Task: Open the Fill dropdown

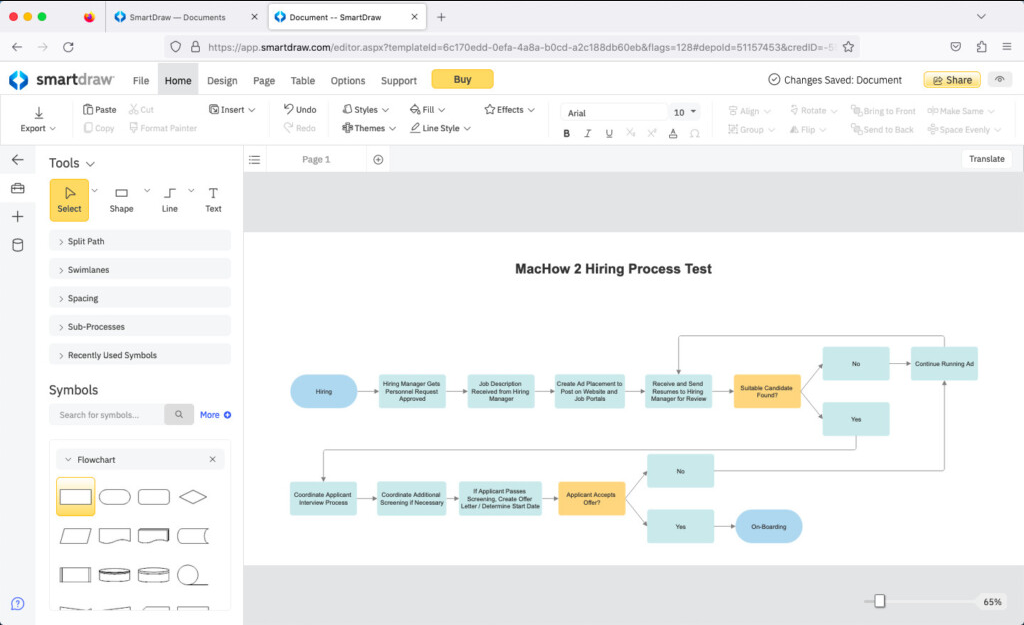Action: 427,110
